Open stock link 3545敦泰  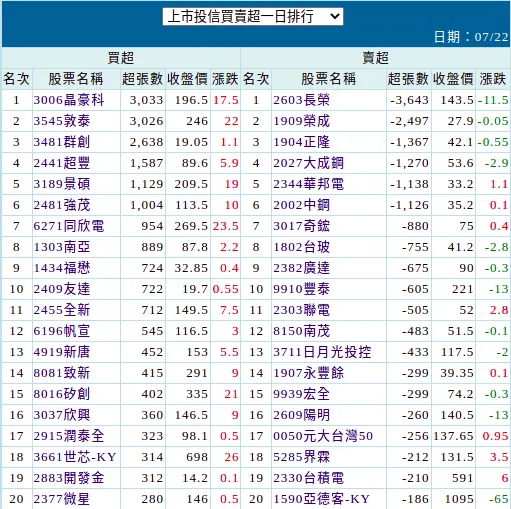[62, 121]
